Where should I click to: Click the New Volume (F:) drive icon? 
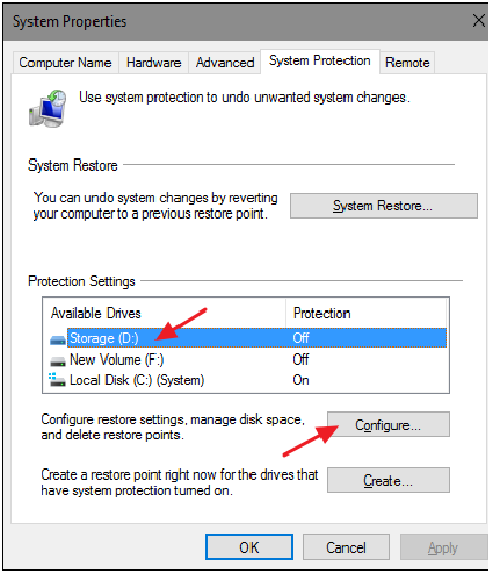coord(58,361)
